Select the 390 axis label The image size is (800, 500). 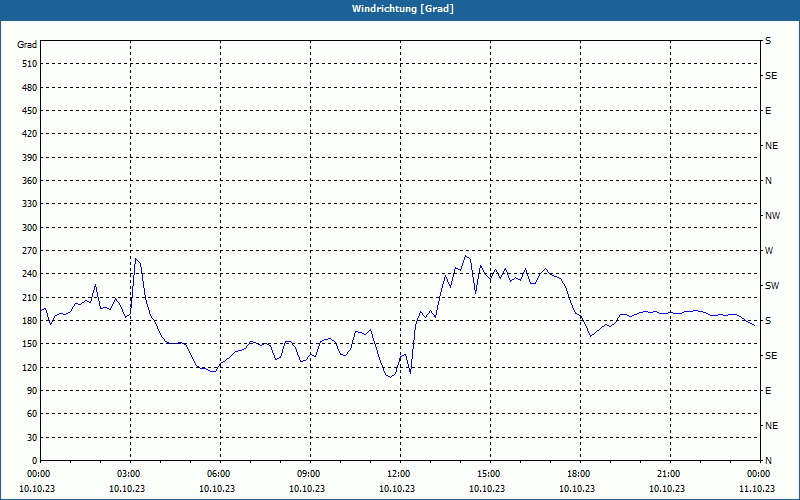pos(30,158)
